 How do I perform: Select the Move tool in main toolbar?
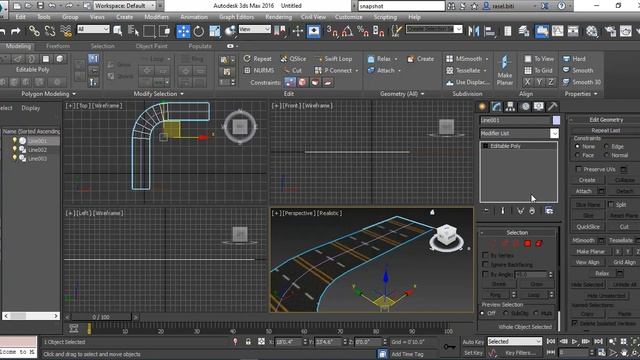pyautogui.click(x=183, y=31)
